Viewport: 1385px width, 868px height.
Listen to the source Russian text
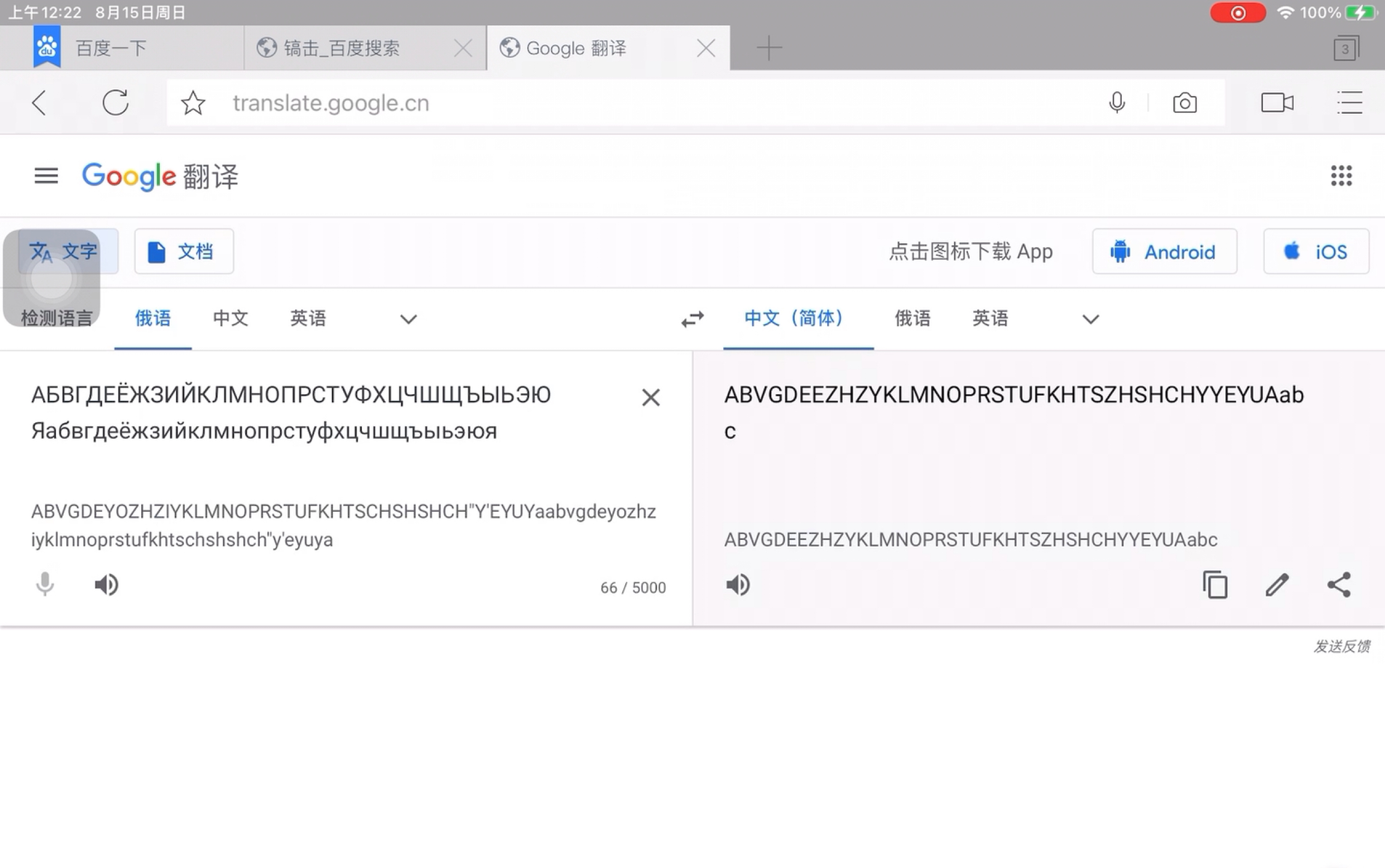point(106,584)
